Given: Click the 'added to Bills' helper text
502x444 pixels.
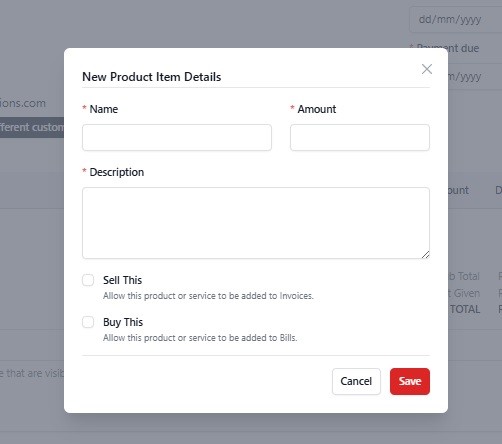Looking at the screenshot, I should 200,338.
